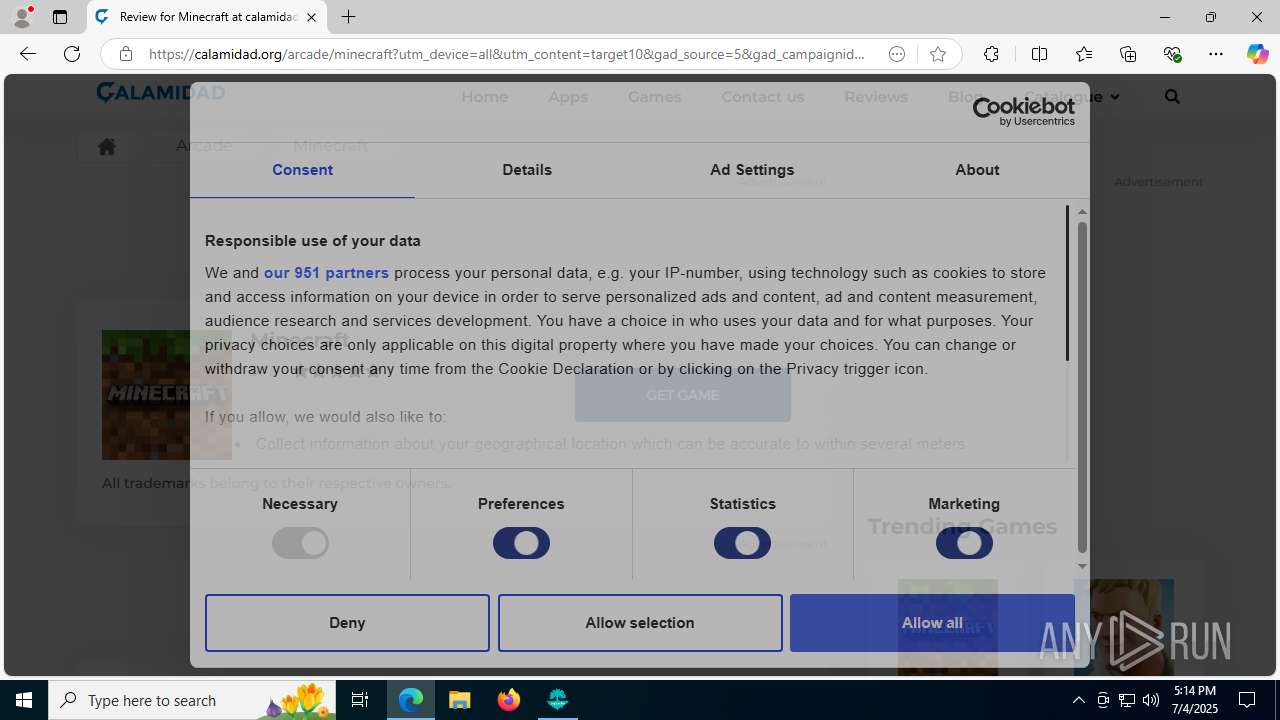Image resolution: width=1280 pixels, height=720 pixels.
Task: Open Task View on taskbar
Action: click(360, 700)
